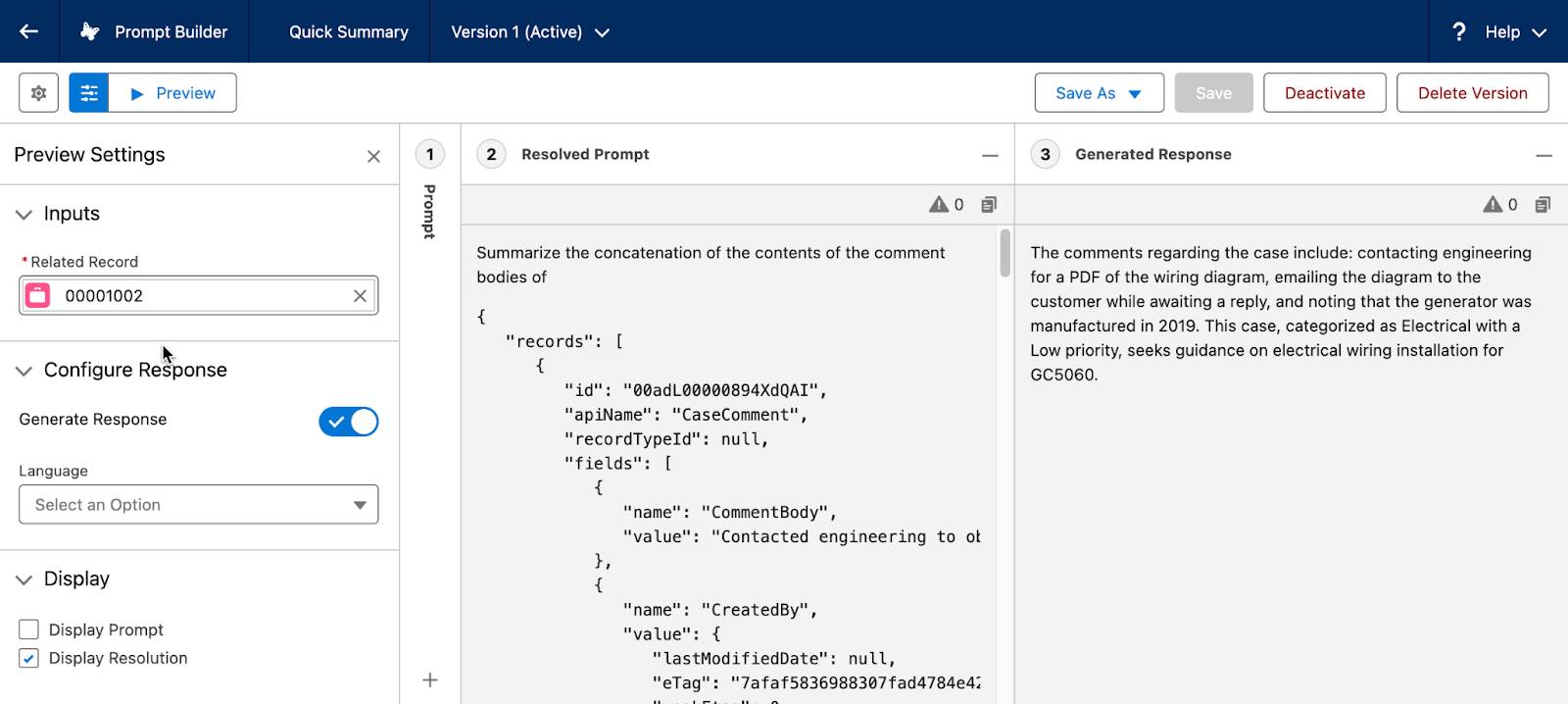Click the "recordTypeId": null line

[x=666, y=439]
